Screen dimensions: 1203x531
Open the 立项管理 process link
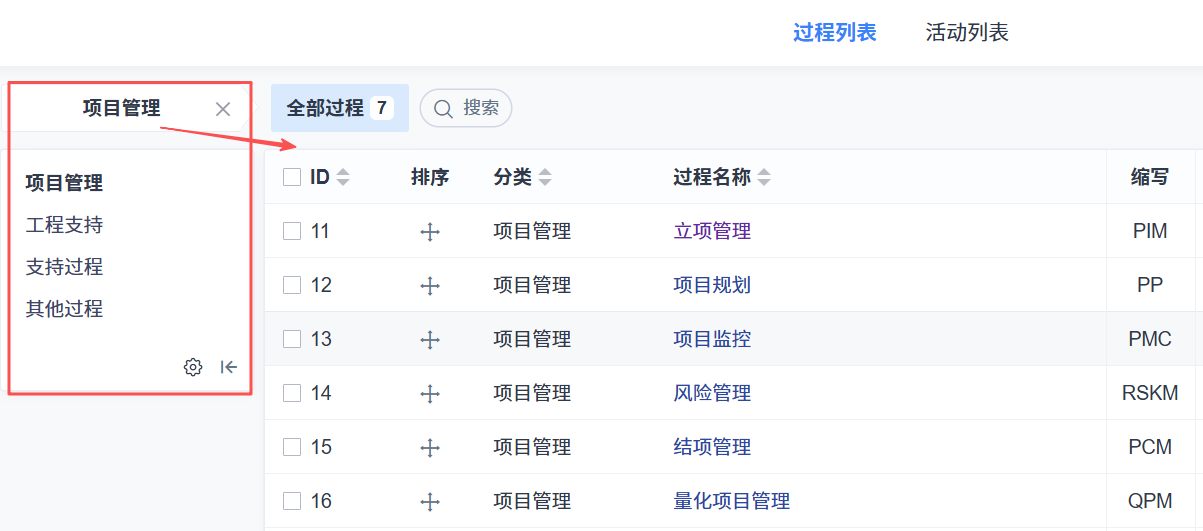[712, 232]
